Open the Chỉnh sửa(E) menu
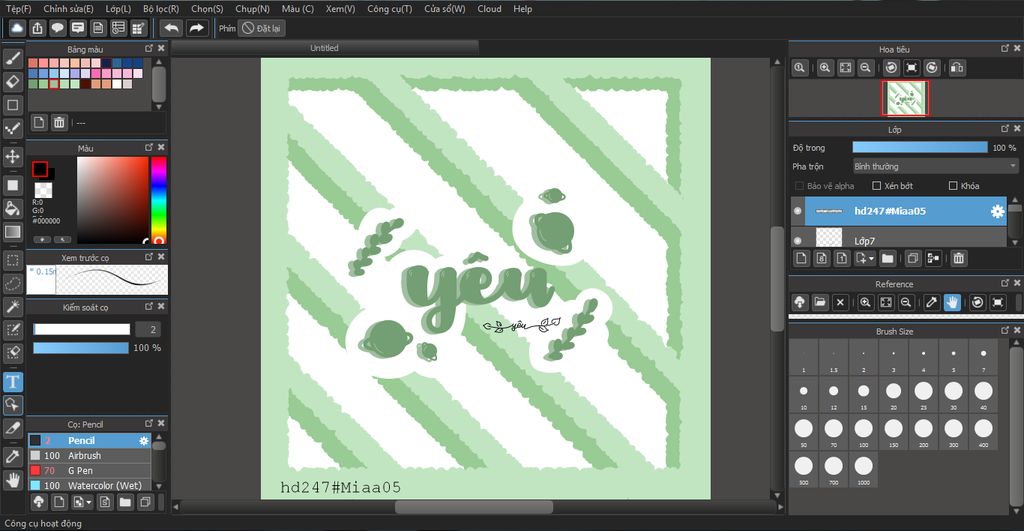 (69, 8)
